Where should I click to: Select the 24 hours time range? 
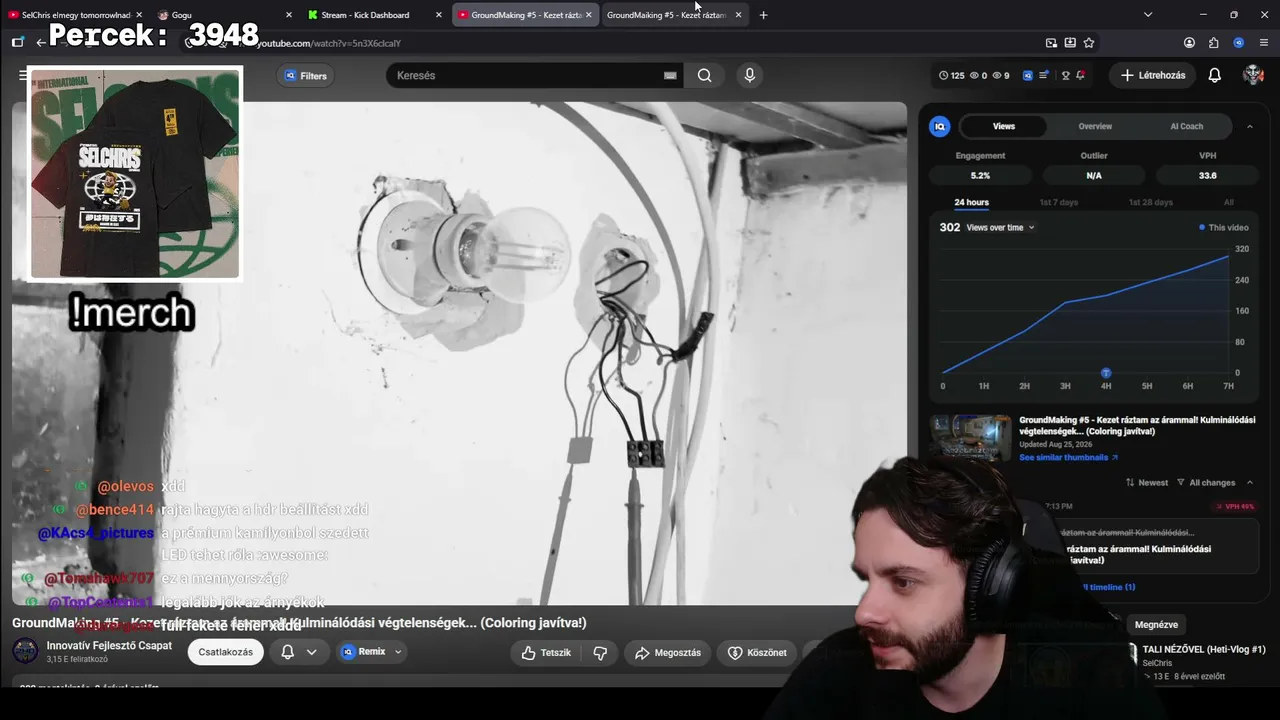pyautogui.click(x=971, y=202)
